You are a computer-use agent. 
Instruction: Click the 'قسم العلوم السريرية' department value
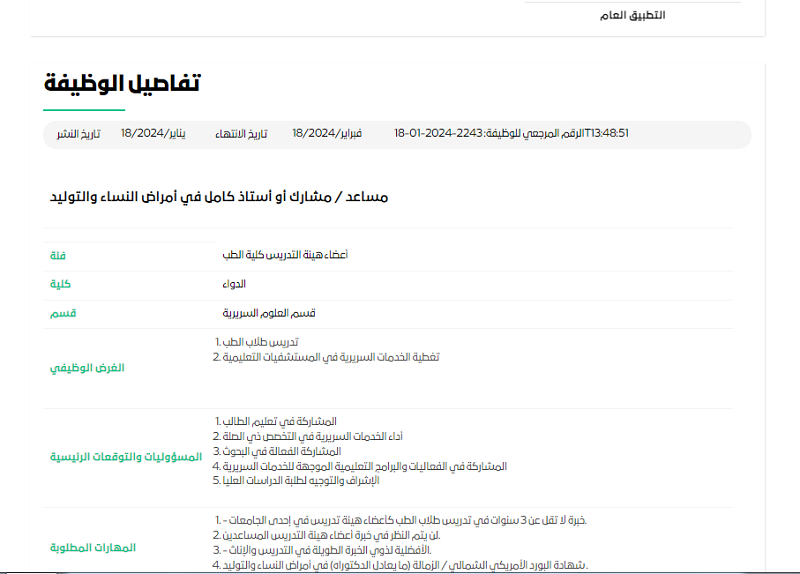click(x=269, y=314)
